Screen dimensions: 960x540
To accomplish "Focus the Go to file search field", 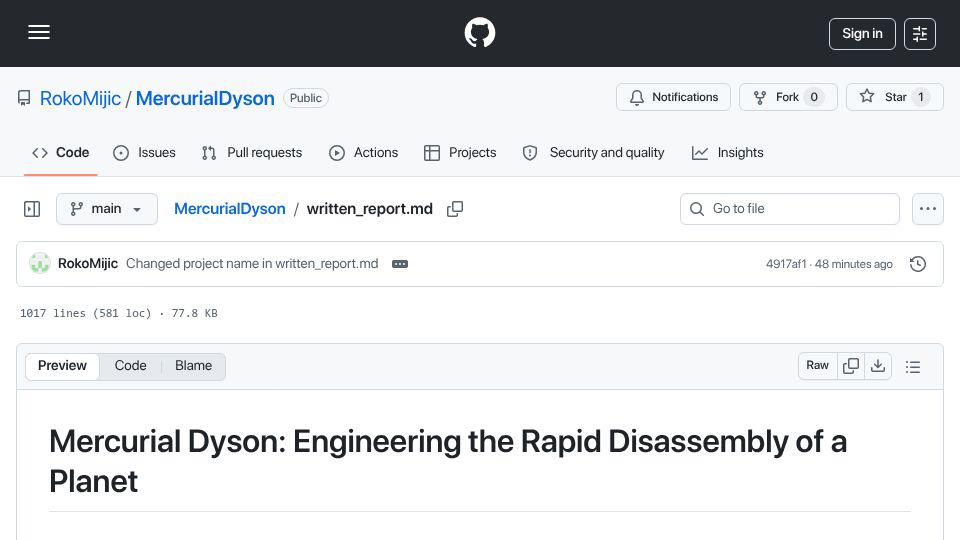I will [x=790, y=209].
